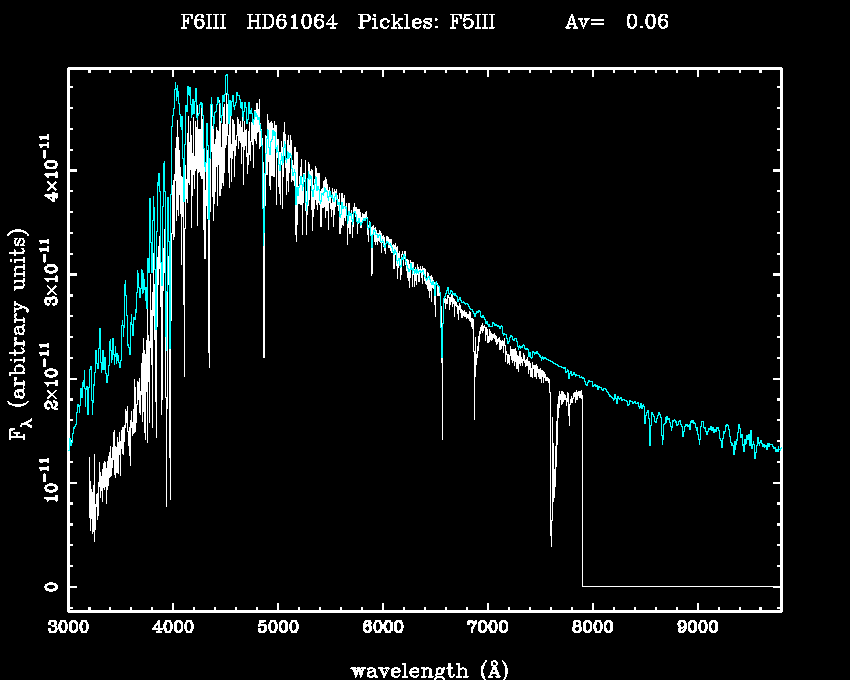Click the Fλ (arbitrary units) y-axis label
The width and height of the screenshot is (850, 680).
click(20, 336)
